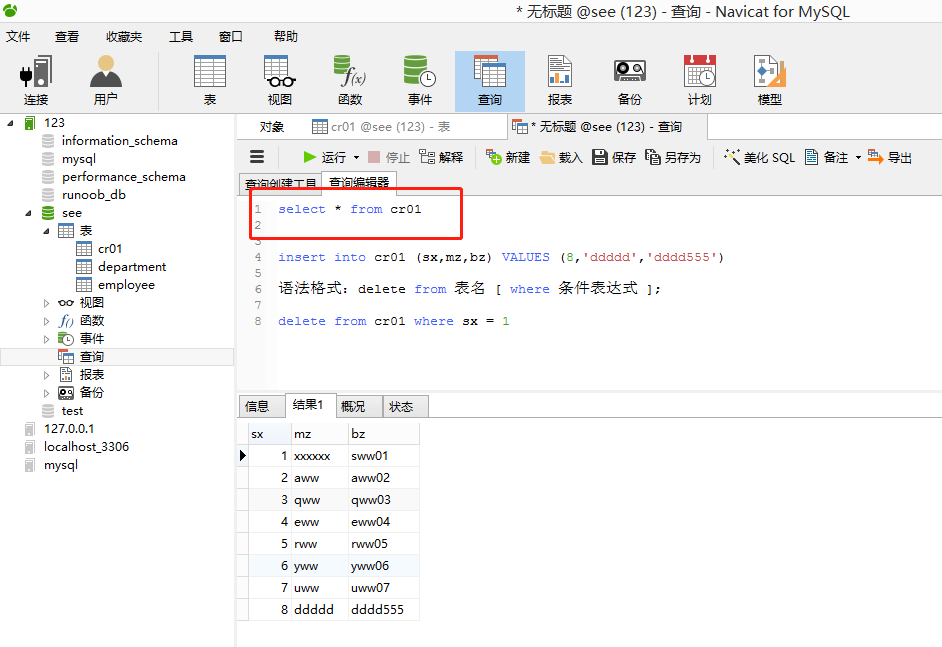
Task: Select the cr01 table in tree
Action: (110, 249)
